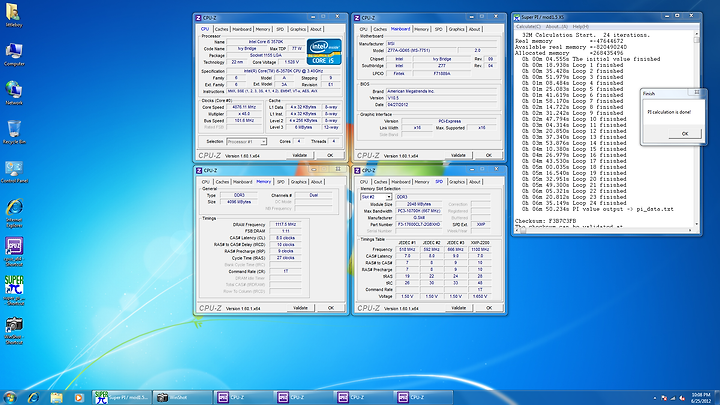Click the CPU Name value field
720x405 pixels.
[x=265, y=42]
